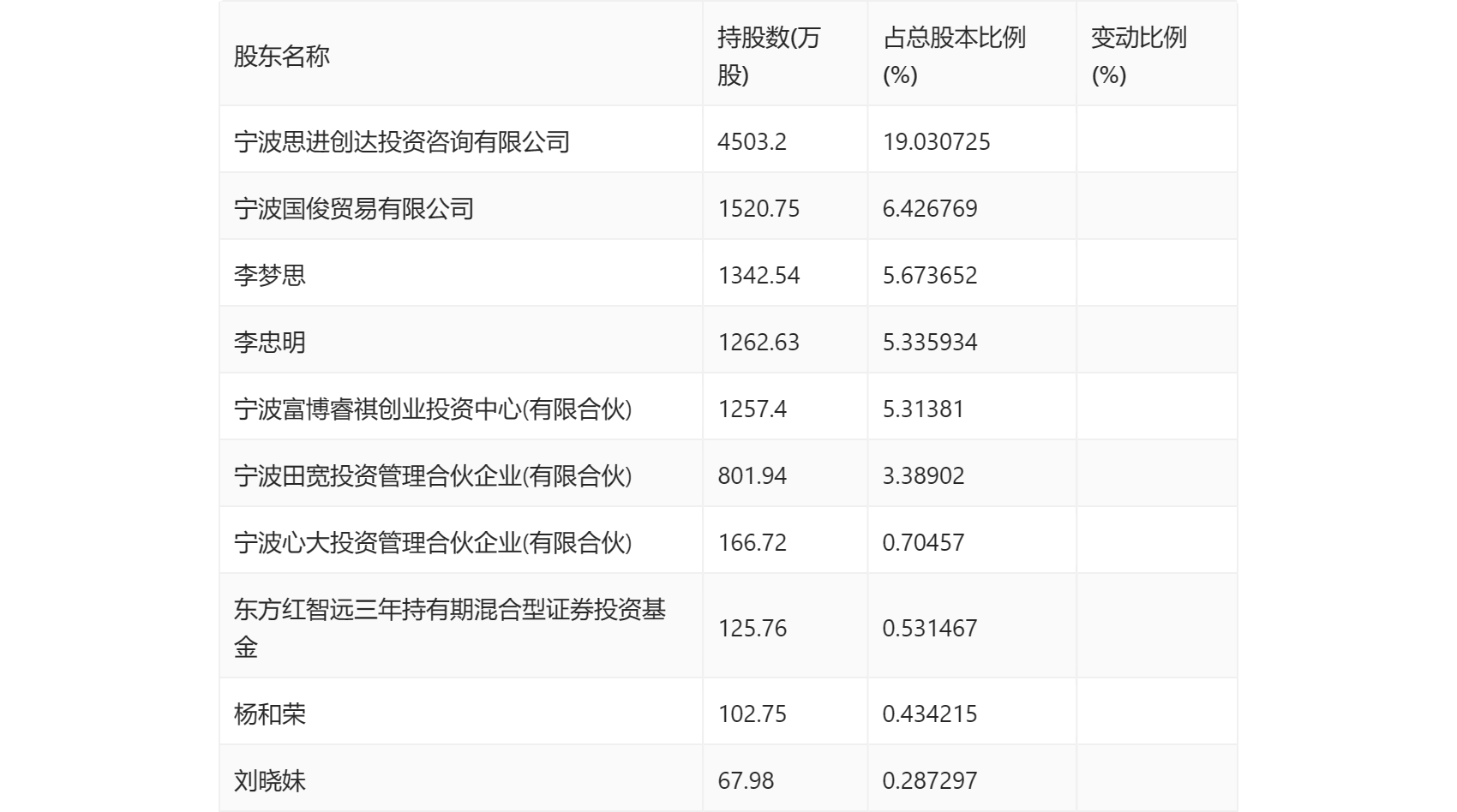1457x812 pixels.
Task: Select 宁波富博睿祺创业投资中心(有限合伙) row name
Action: [433, 409]
